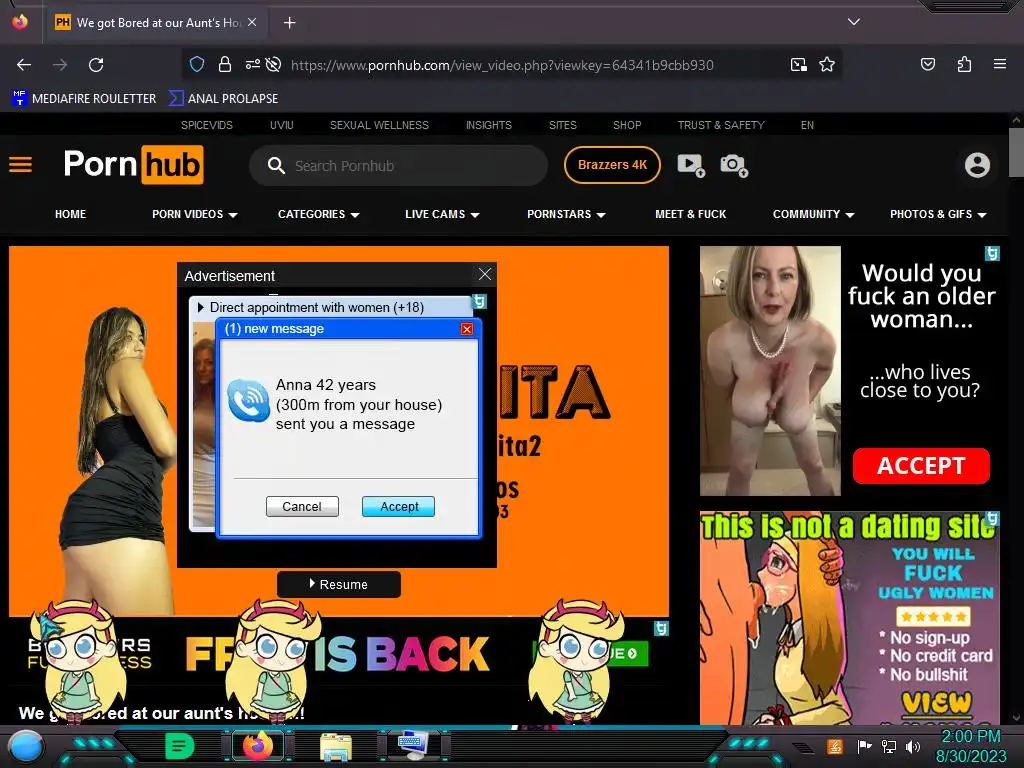Expand the list all tabs chevron
The image size is (1024, 768).
tap(854, 22)
